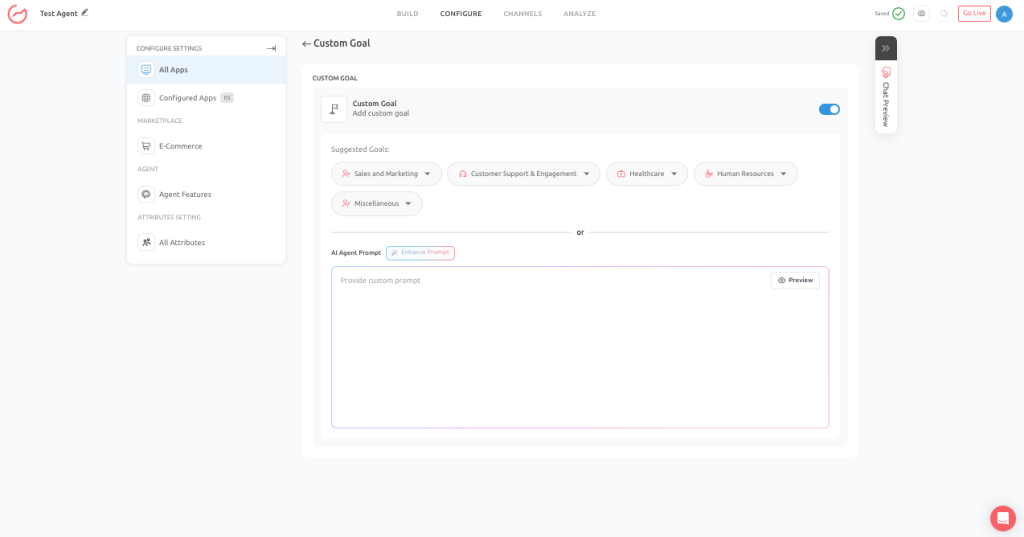
Task: Click the app logo in top-left corner
Action: pyautogui.click(x=18, y=14)
